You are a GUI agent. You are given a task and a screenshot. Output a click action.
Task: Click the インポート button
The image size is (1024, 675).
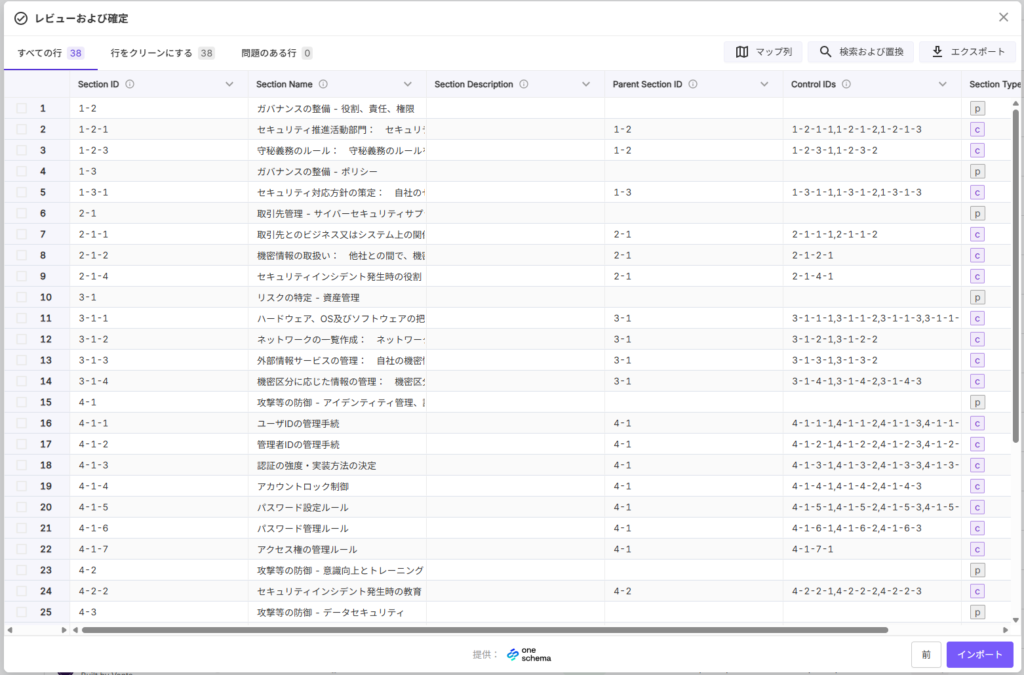click(979, 654)
